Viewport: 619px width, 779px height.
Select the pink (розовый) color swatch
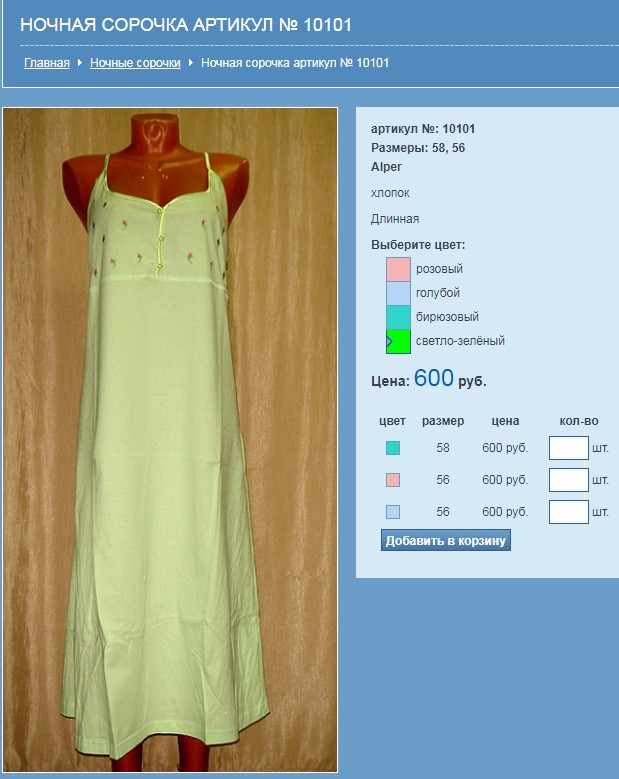[x=398, y=269]
